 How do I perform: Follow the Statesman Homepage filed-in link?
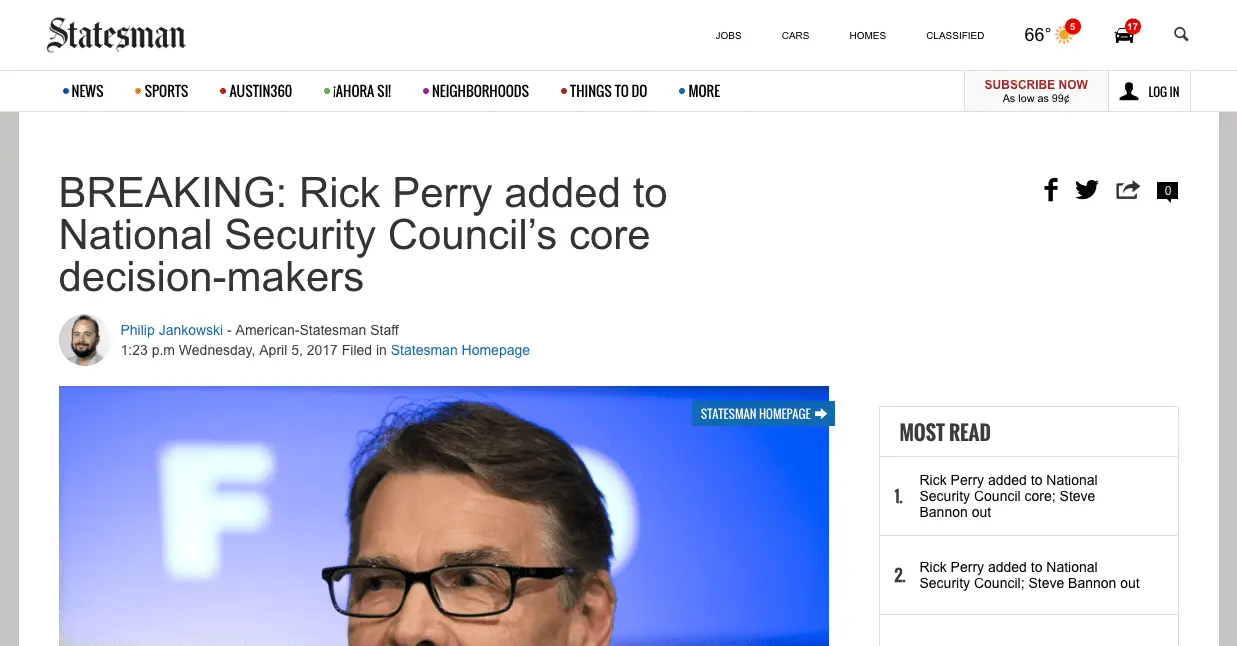click(x=460, y=350)
